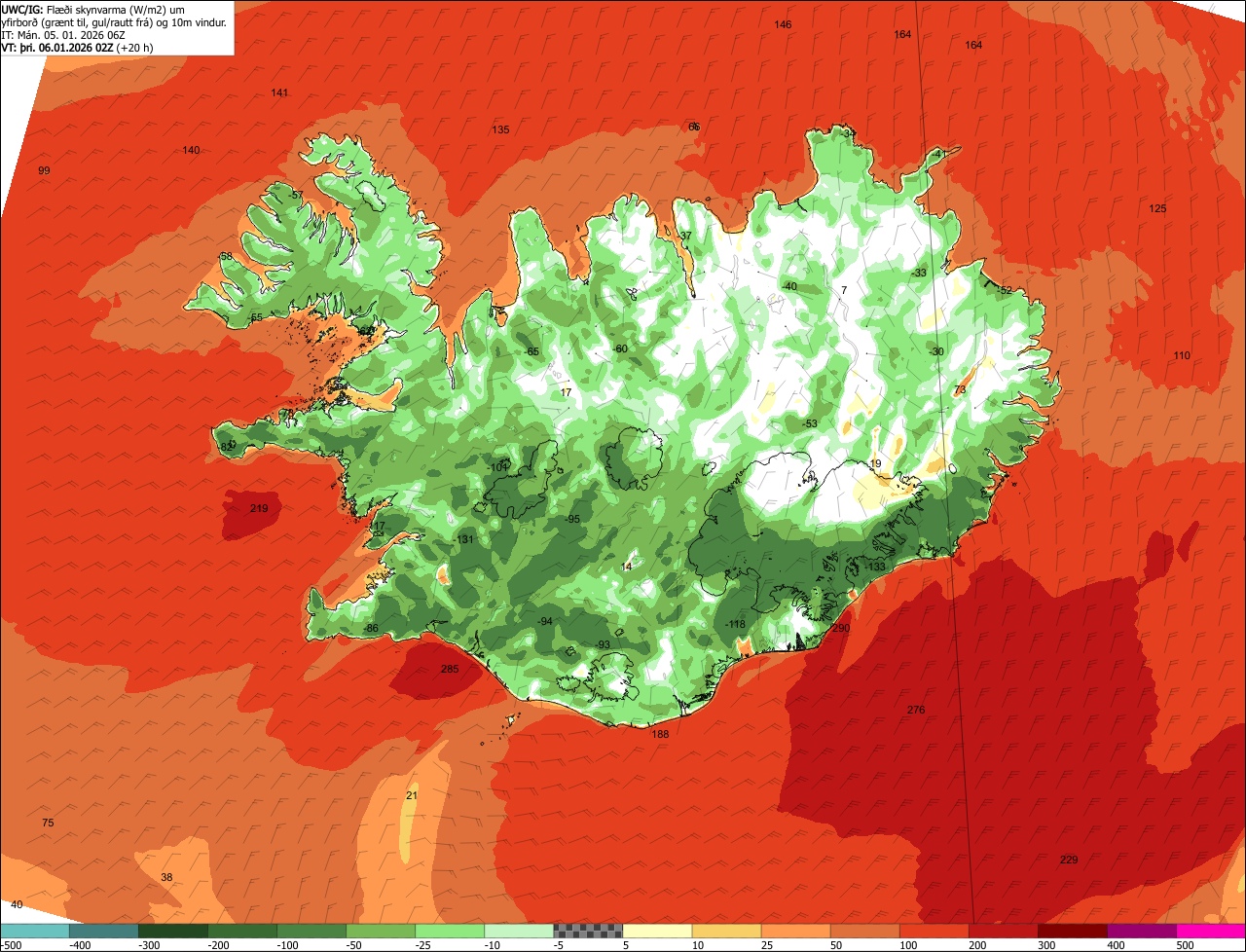Click the flux value 75 in the lower left
Screen dimensions: 1246x952
pyautogui.click(x=48, y=823)
